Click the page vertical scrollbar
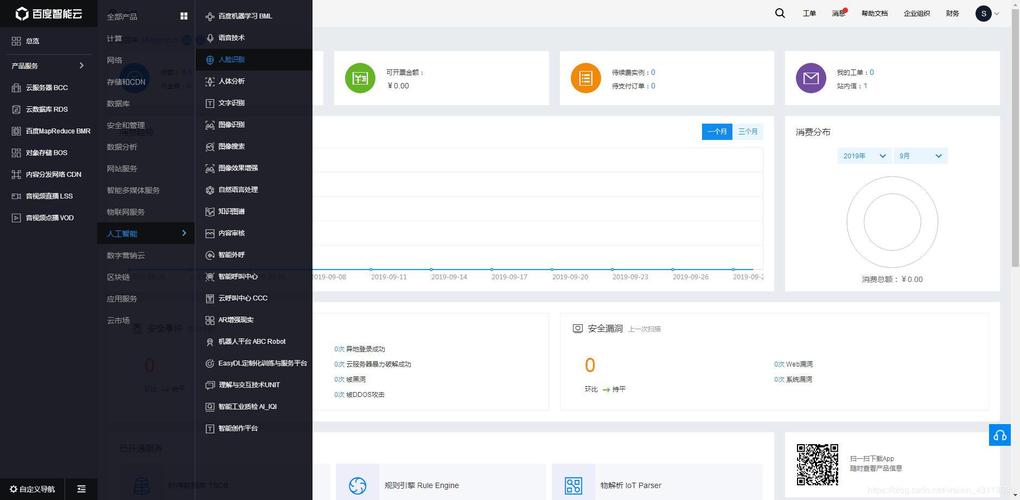 pyautogui.click(x=1015, y=137)
